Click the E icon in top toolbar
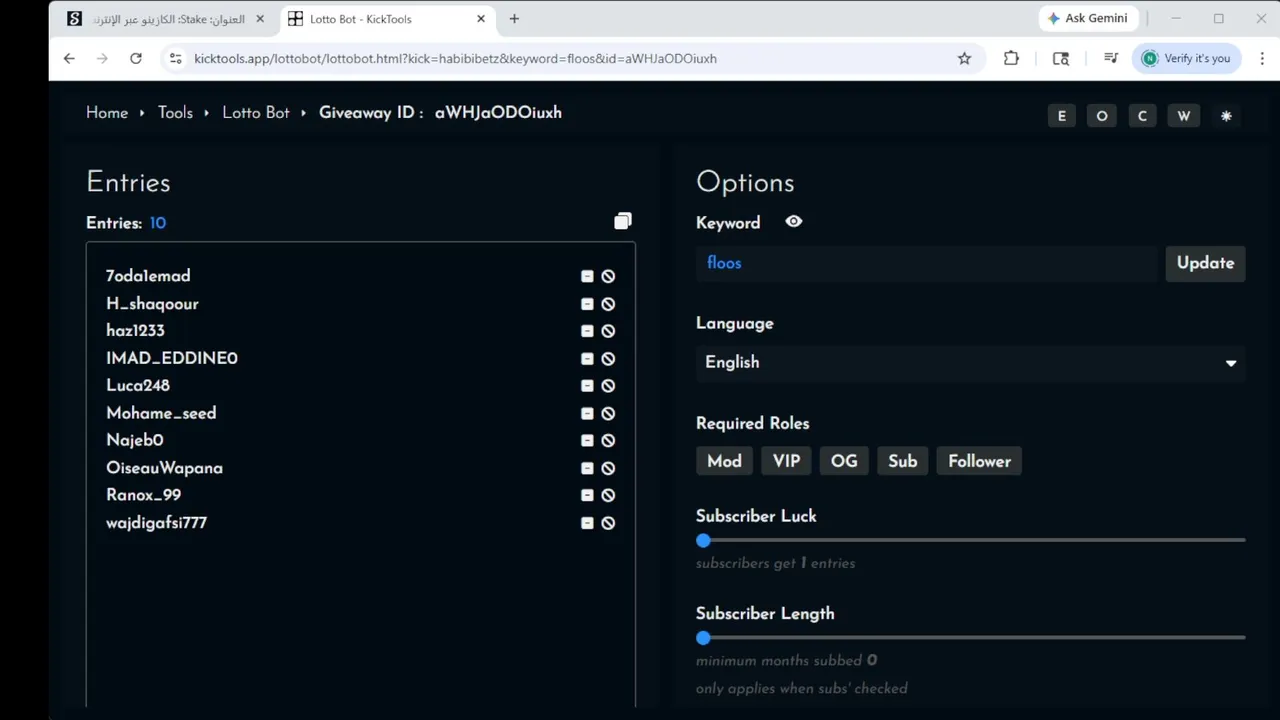The width and height of the screenshot is (1280, 720). [x=1062, y=116]
